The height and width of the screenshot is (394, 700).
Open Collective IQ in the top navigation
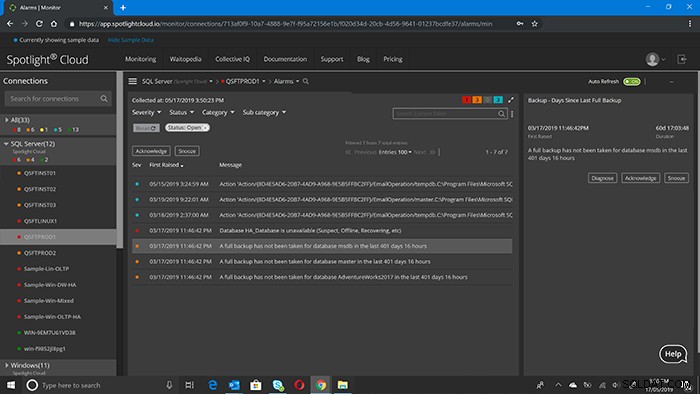233,59
